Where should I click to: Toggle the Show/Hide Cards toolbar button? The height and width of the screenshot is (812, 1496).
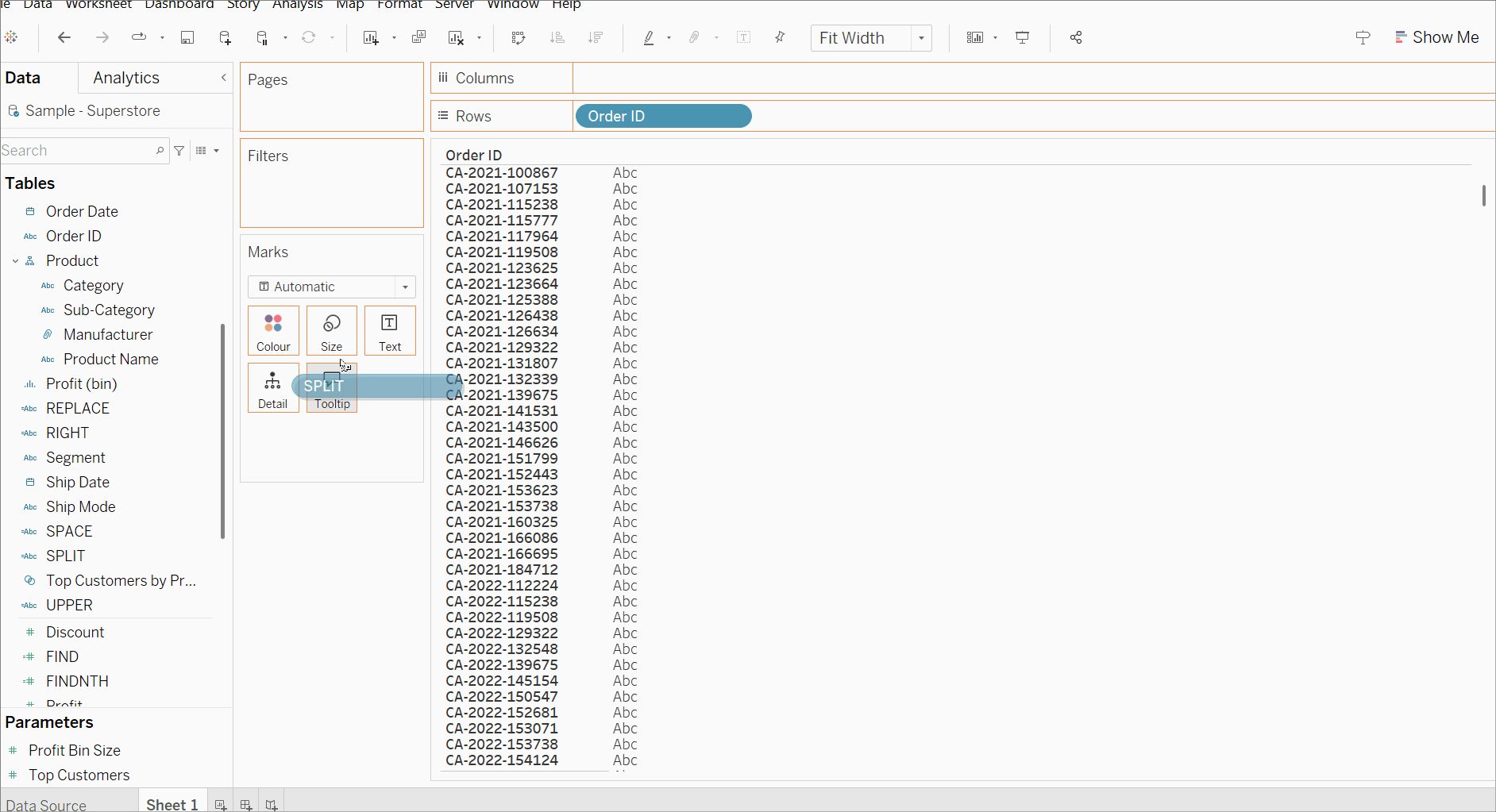[975, 37]
